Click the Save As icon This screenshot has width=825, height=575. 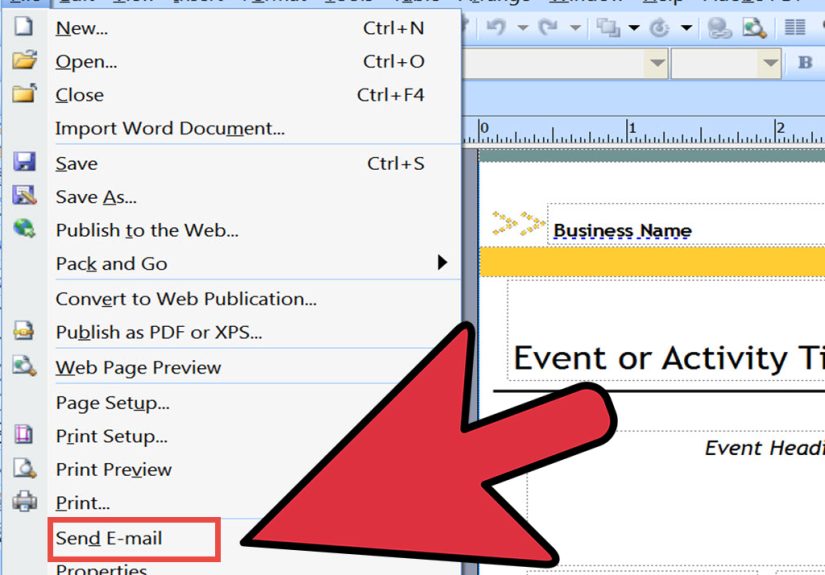24,195
